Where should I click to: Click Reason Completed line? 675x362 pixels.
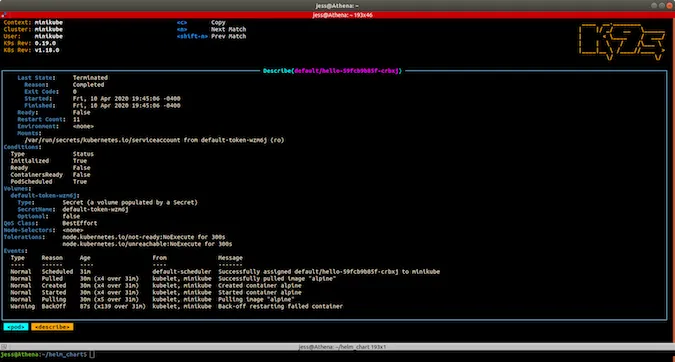(x=64, y=85)
